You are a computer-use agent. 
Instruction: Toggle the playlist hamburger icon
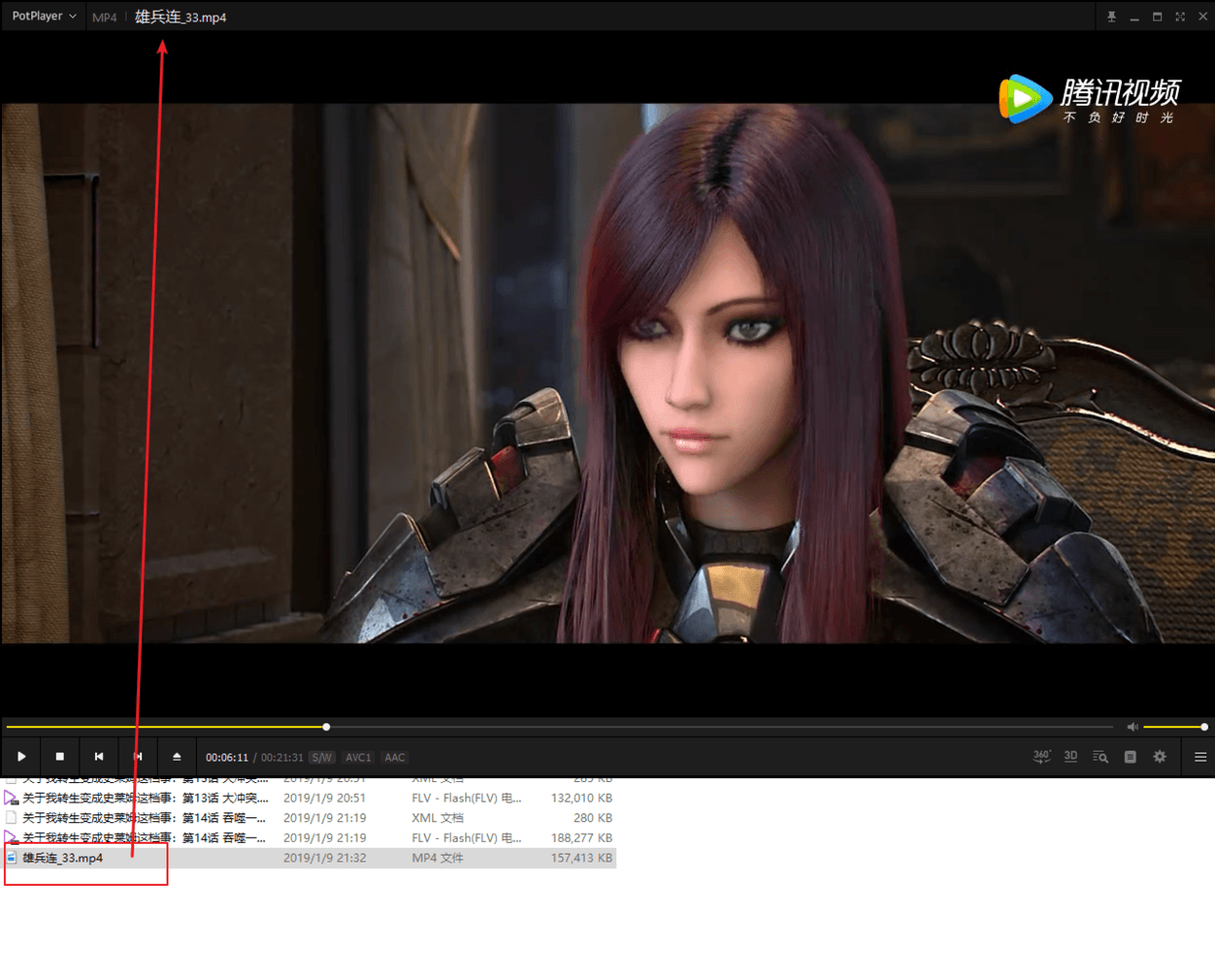1200,757
